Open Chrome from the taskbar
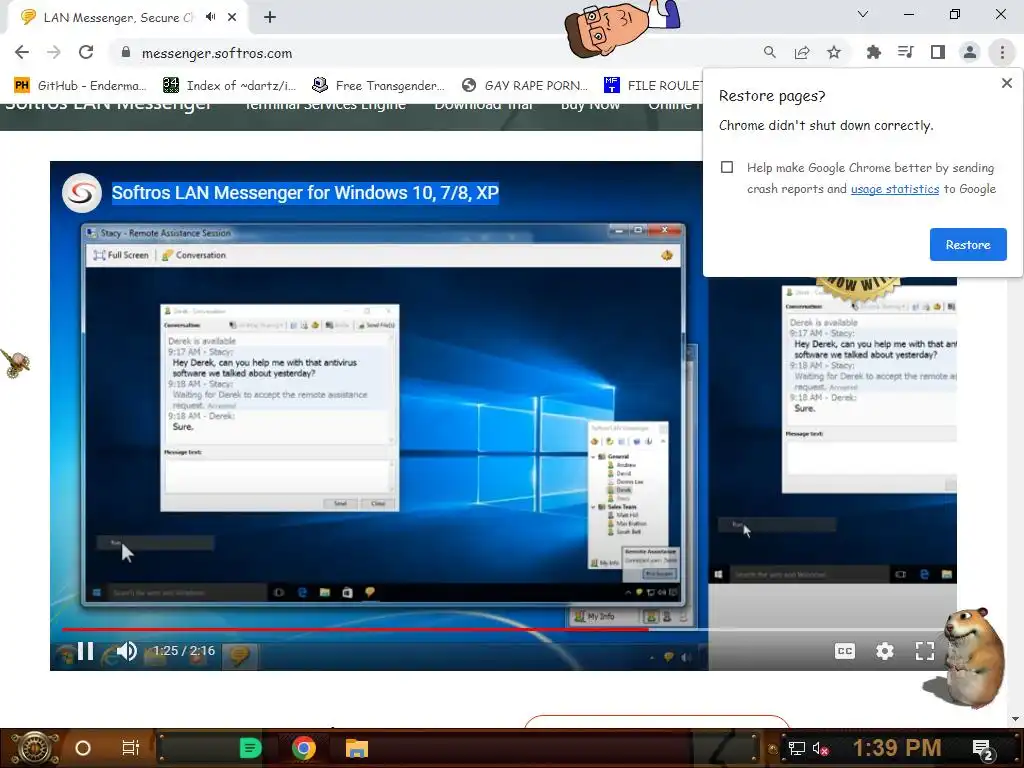 tap(303, 748)
